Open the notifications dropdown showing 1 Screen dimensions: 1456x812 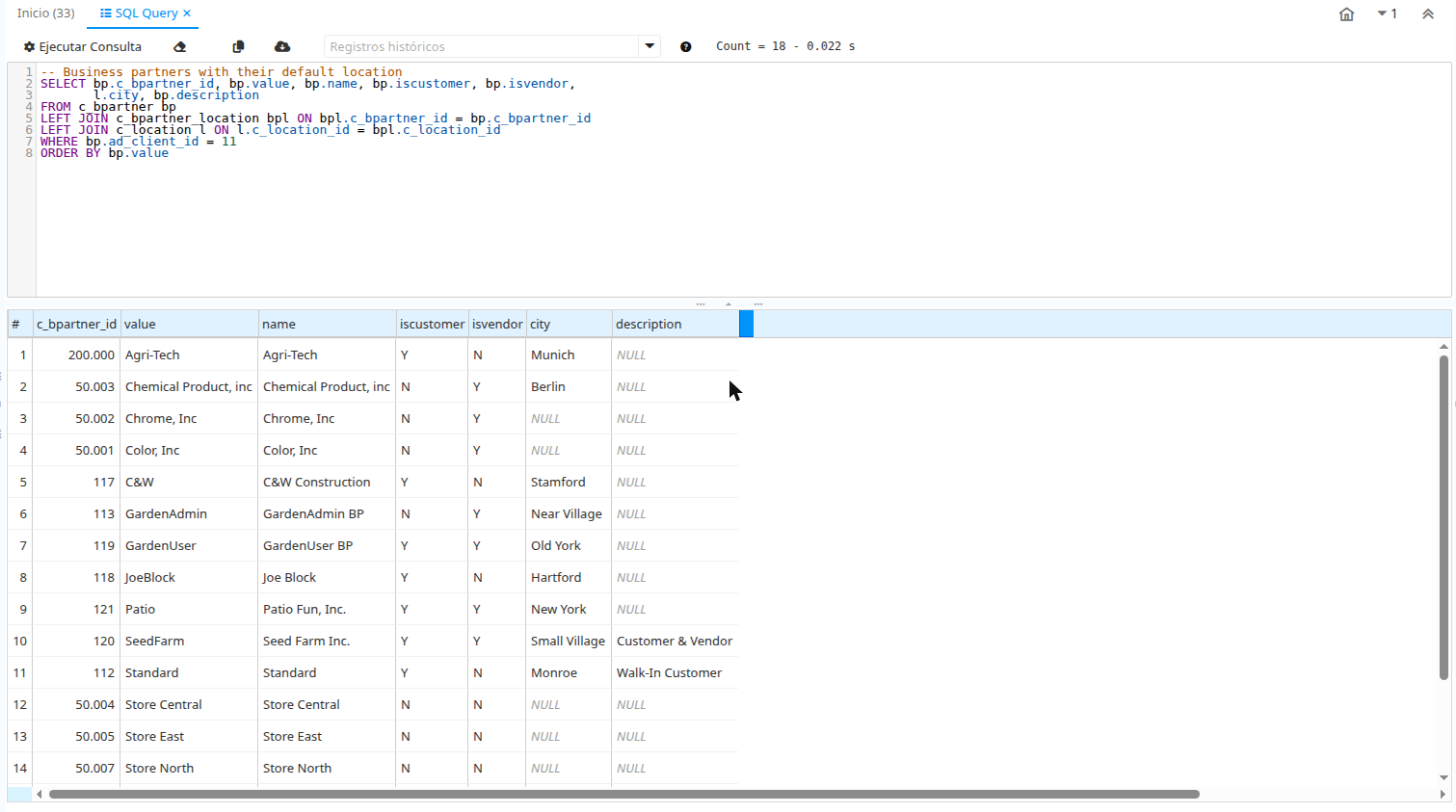pos(1387,14)
